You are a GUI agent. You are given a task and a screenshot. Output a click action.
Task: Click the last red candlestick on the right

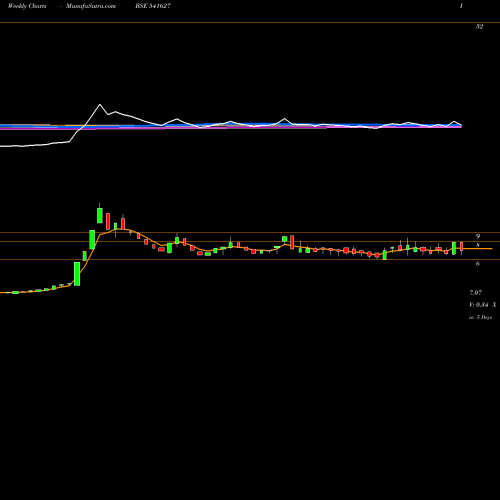462,247
